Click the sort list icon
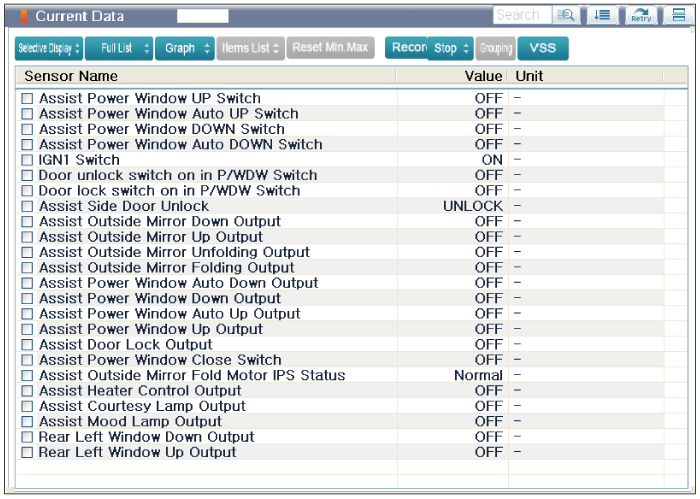This screenshot has height=499, width=700. coord(602,15)
